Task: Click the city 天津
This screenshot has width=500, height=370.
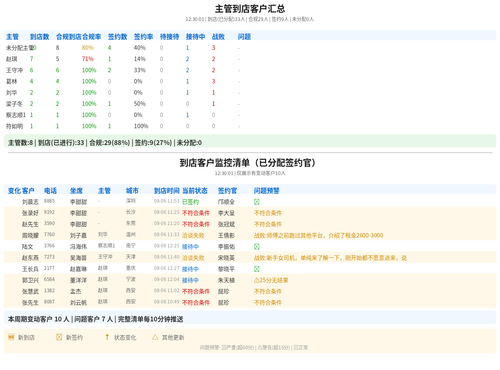Action: pos(131,256)
